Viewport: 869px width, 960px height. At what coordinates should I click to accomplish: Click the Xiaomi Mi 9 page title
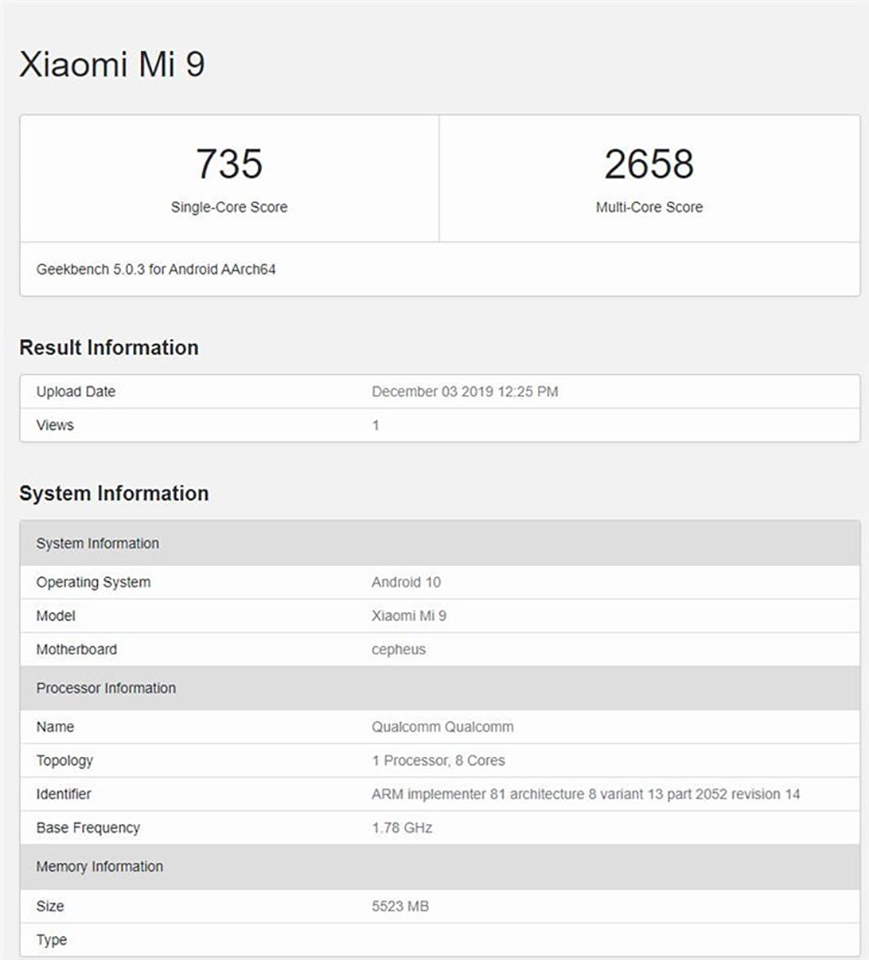112,64
